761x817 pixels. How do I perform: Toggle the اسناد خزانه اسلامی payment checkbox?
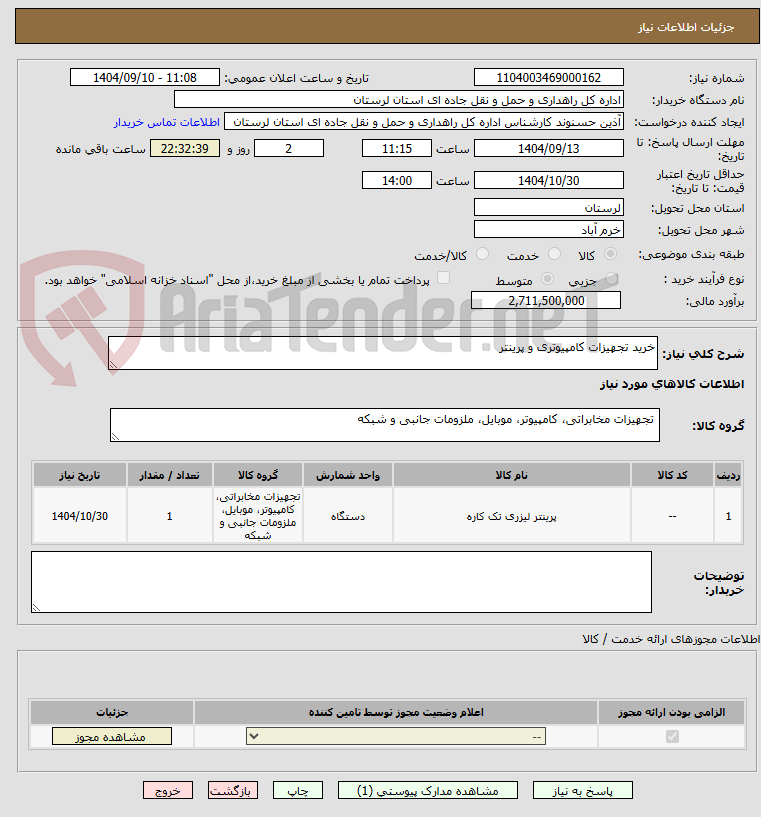[443, 278]
